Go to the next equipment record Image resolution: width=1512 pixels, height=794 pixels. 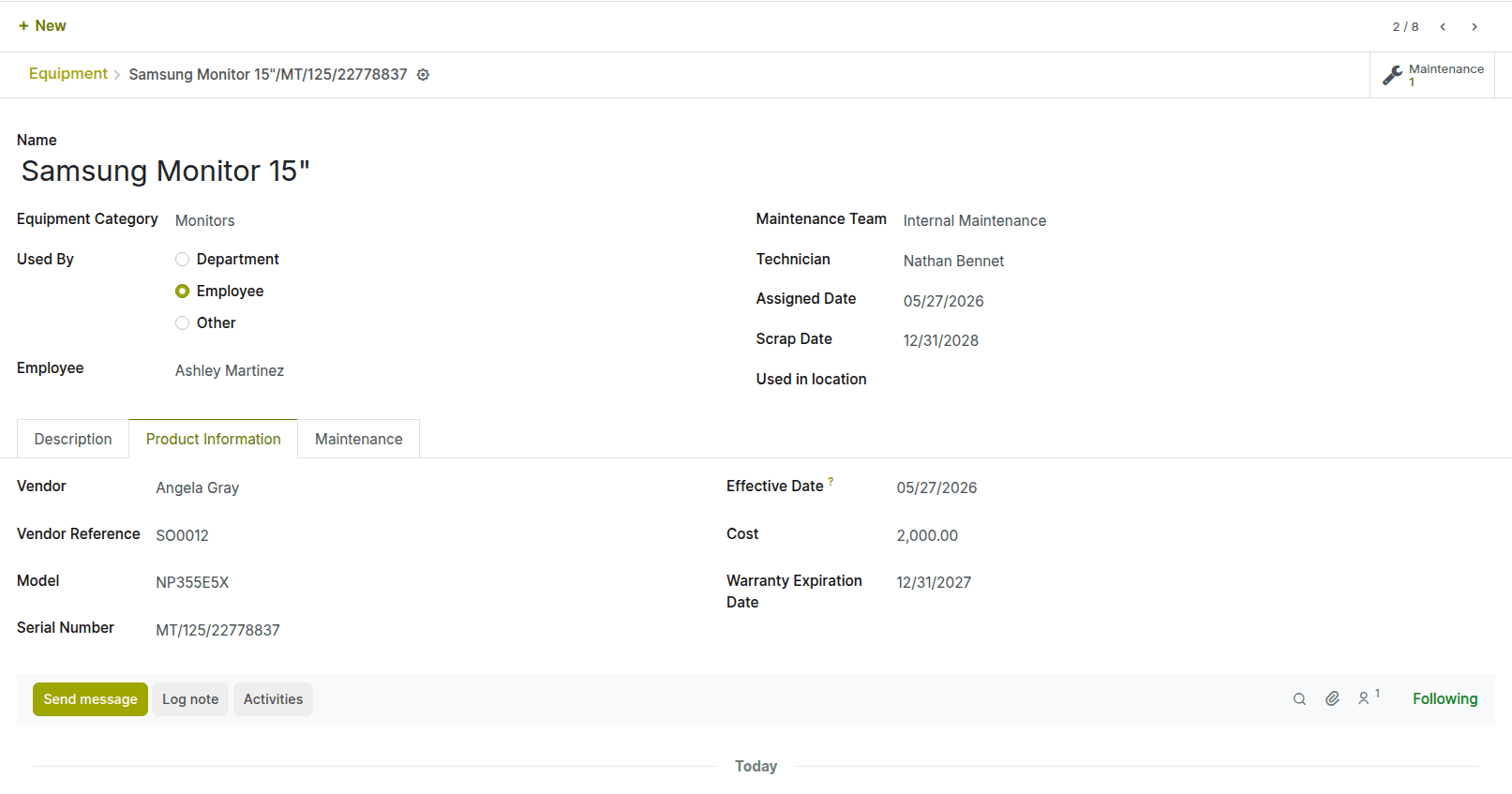(x=1475, y=27)
